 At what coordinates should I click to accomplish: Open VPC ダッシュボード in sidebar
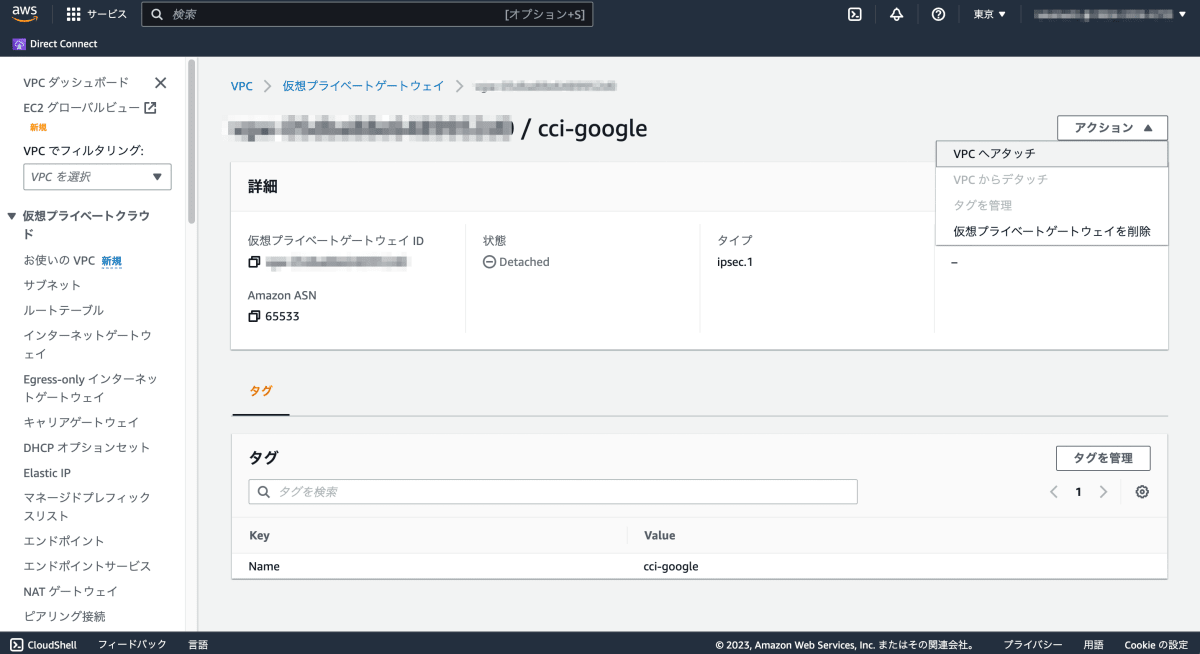76,83
